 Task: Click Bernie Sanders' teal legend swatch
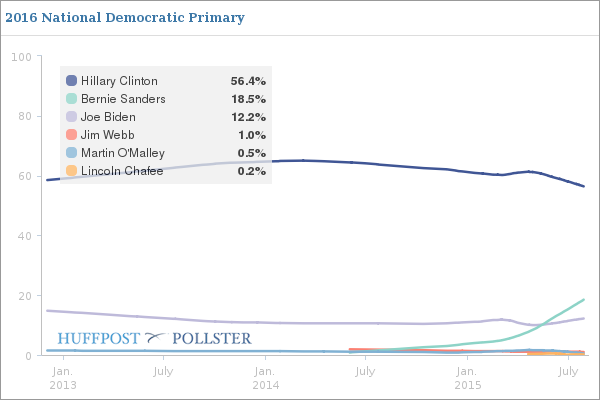click(72, 99)
